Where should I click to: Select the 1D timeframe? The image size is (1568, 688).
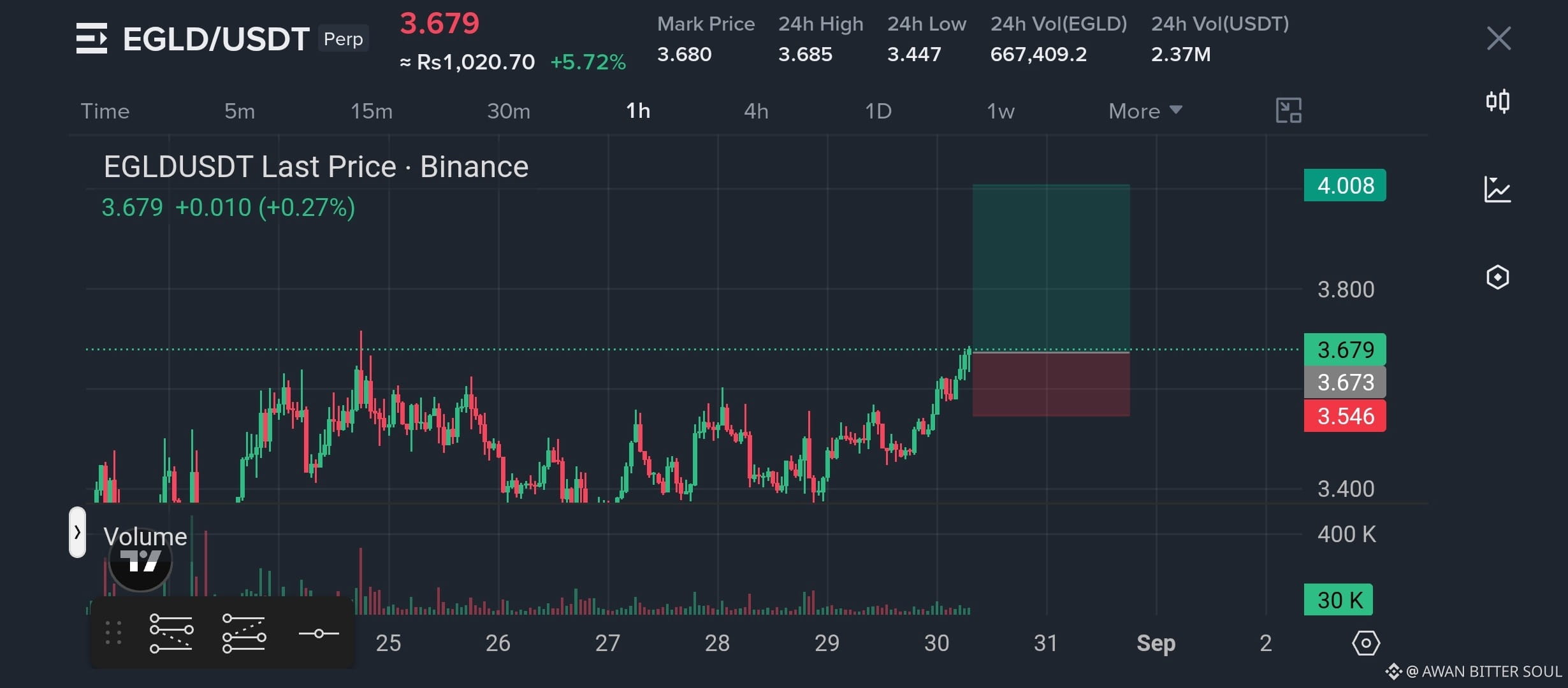tap(878, 111)
